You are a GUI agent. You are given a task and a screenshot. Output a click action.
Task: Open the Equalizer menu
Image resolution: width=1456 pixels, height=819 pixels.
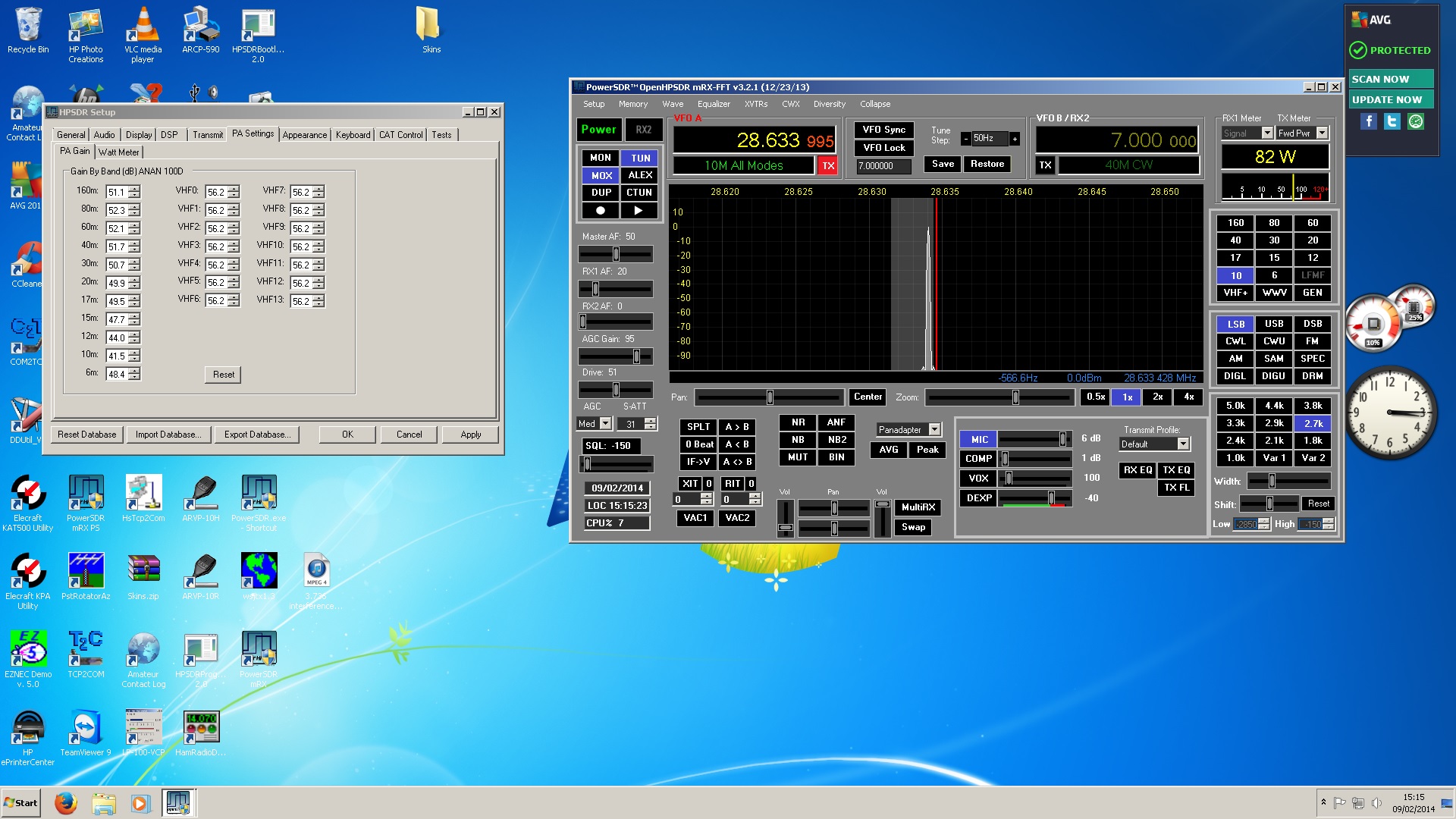click(714, 104)
